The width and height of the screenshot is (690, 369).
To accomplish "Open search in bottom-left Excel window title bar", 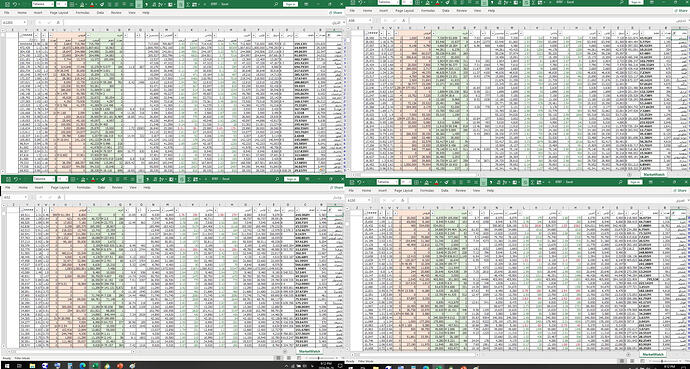I will pos(277,179).
